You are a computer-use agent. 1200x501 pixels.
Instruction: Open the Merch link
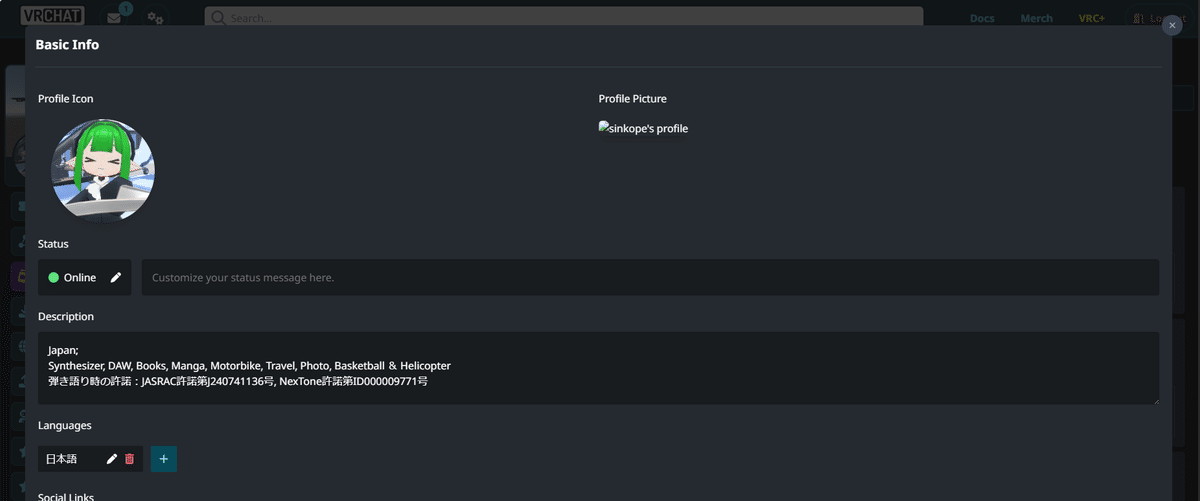point(1036,19)
